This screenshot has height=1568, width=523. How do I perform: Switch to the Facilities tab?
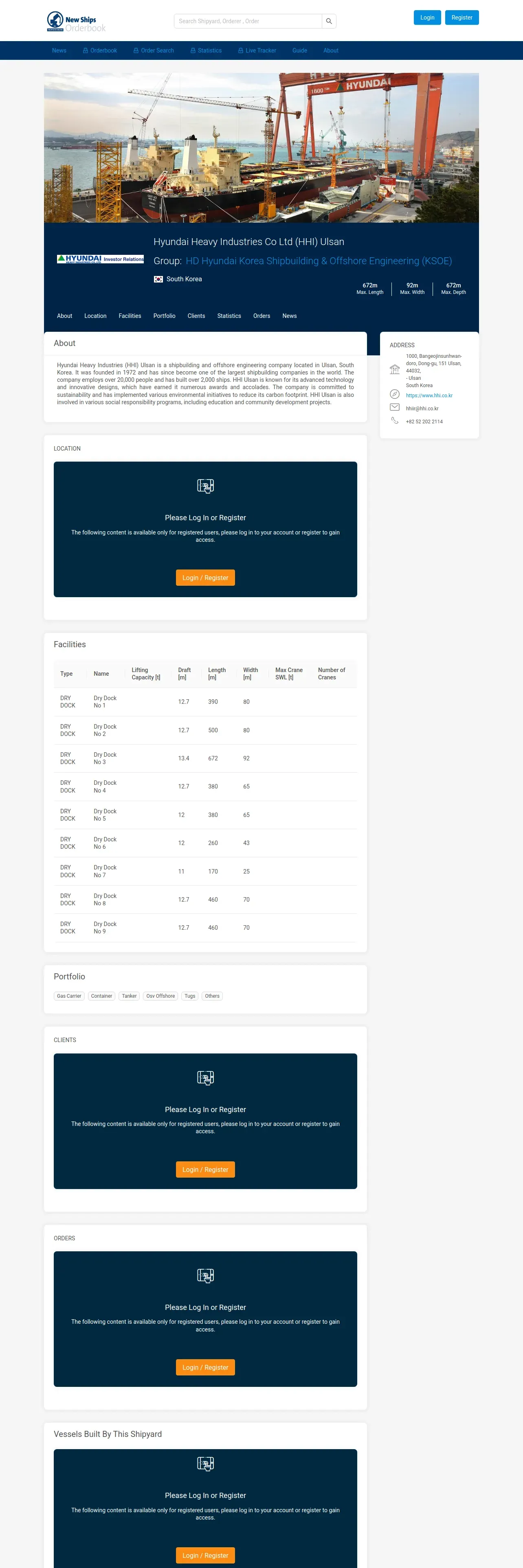pos(130,316)
